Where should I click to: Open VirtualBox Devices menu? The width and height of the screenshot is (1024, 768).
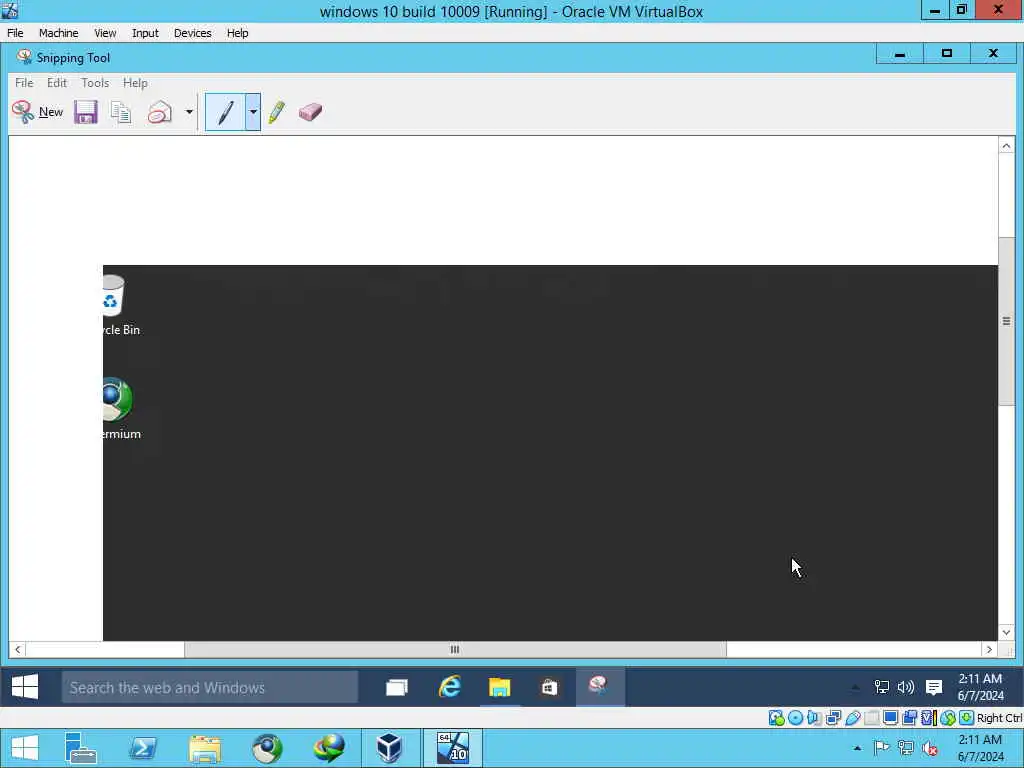[x=192, y=33]
